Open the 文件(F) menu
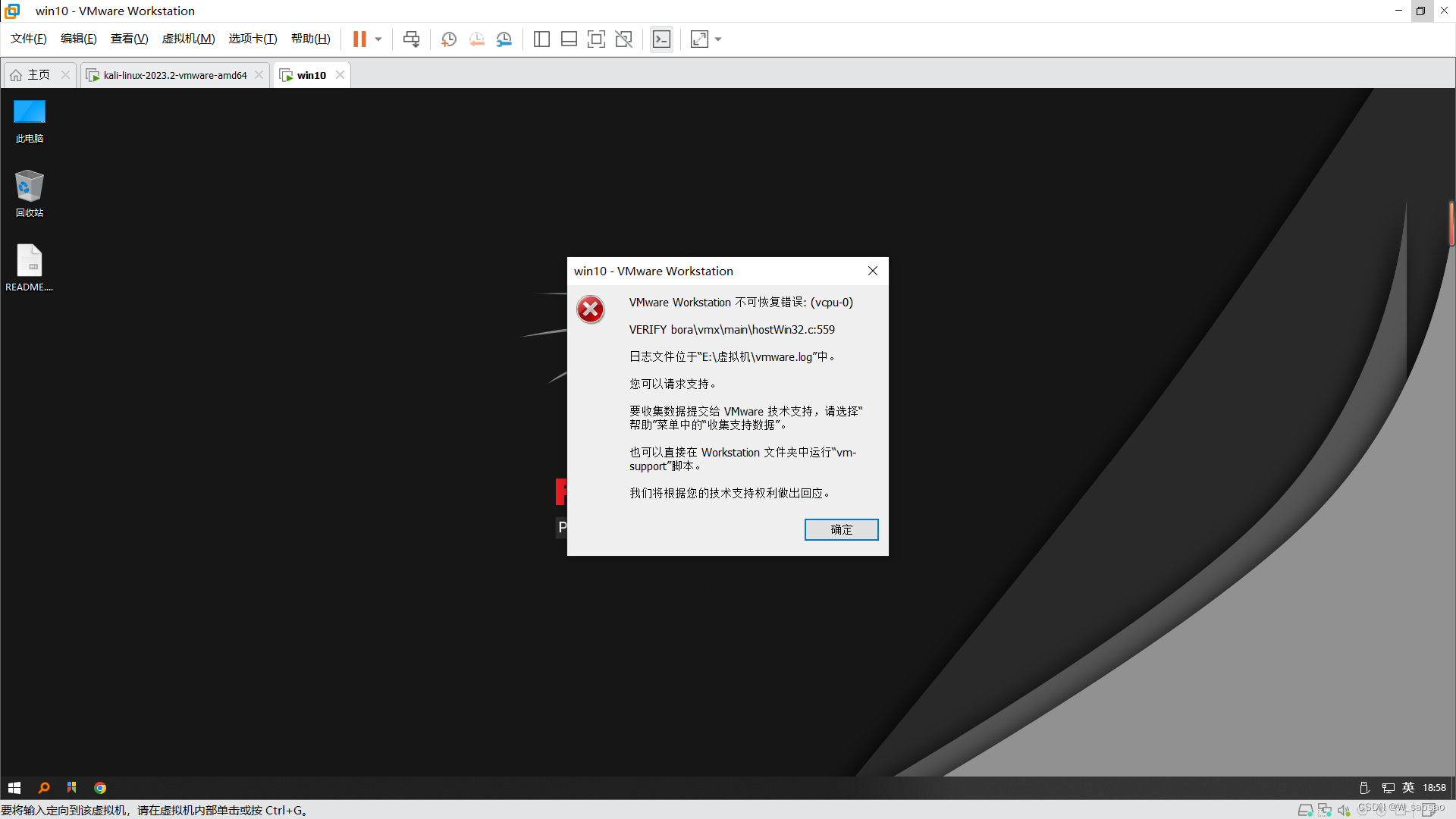The height and width of the screenshot is (819, 1456). (x=29, y=39)
